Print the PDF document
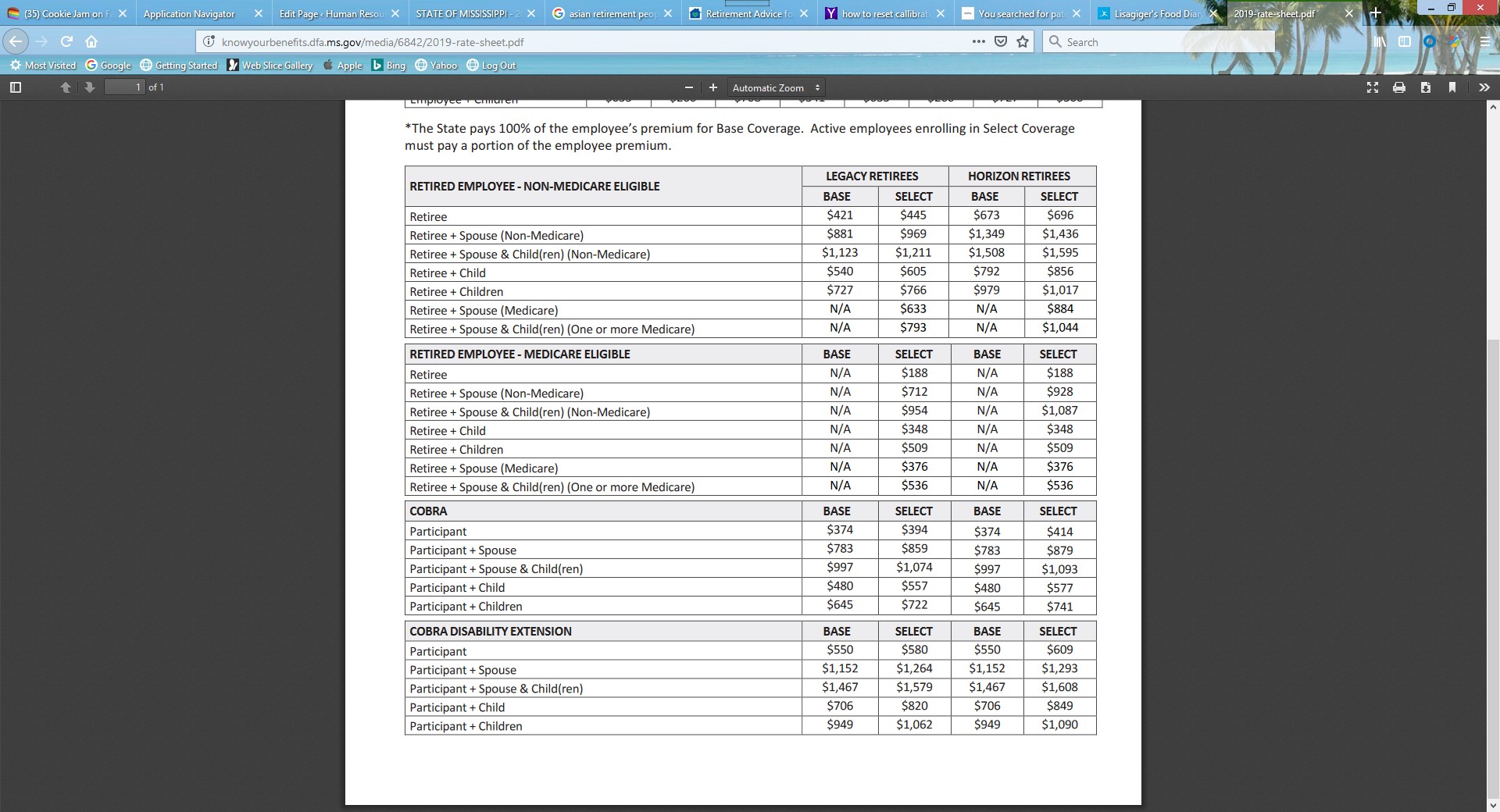Image resolution: width=1500 pixels, height=812 pixels. (1399, 87)
